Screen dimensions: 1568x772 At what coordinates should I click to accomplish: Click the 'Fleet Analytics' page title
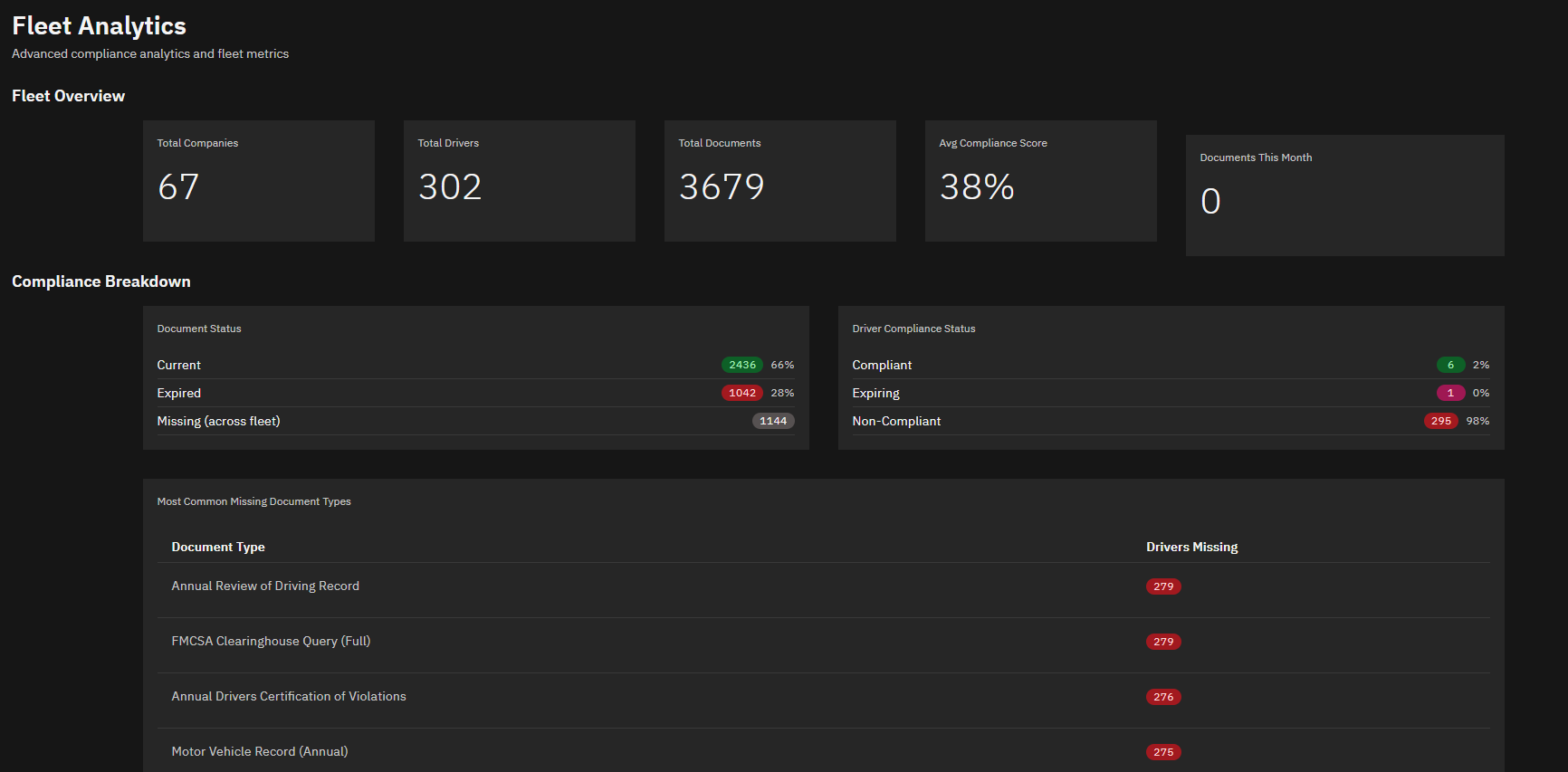click(x=99, y=26)
